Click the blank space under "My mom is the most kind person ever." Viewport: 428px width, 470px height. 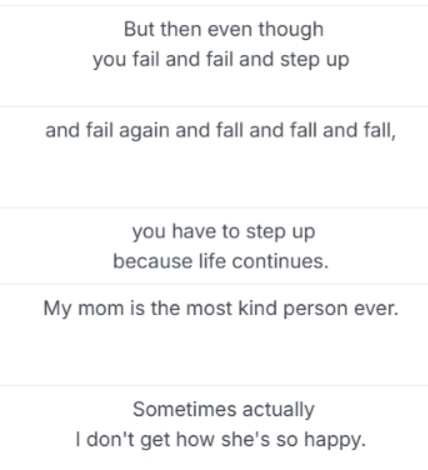(x=214, y=352)
